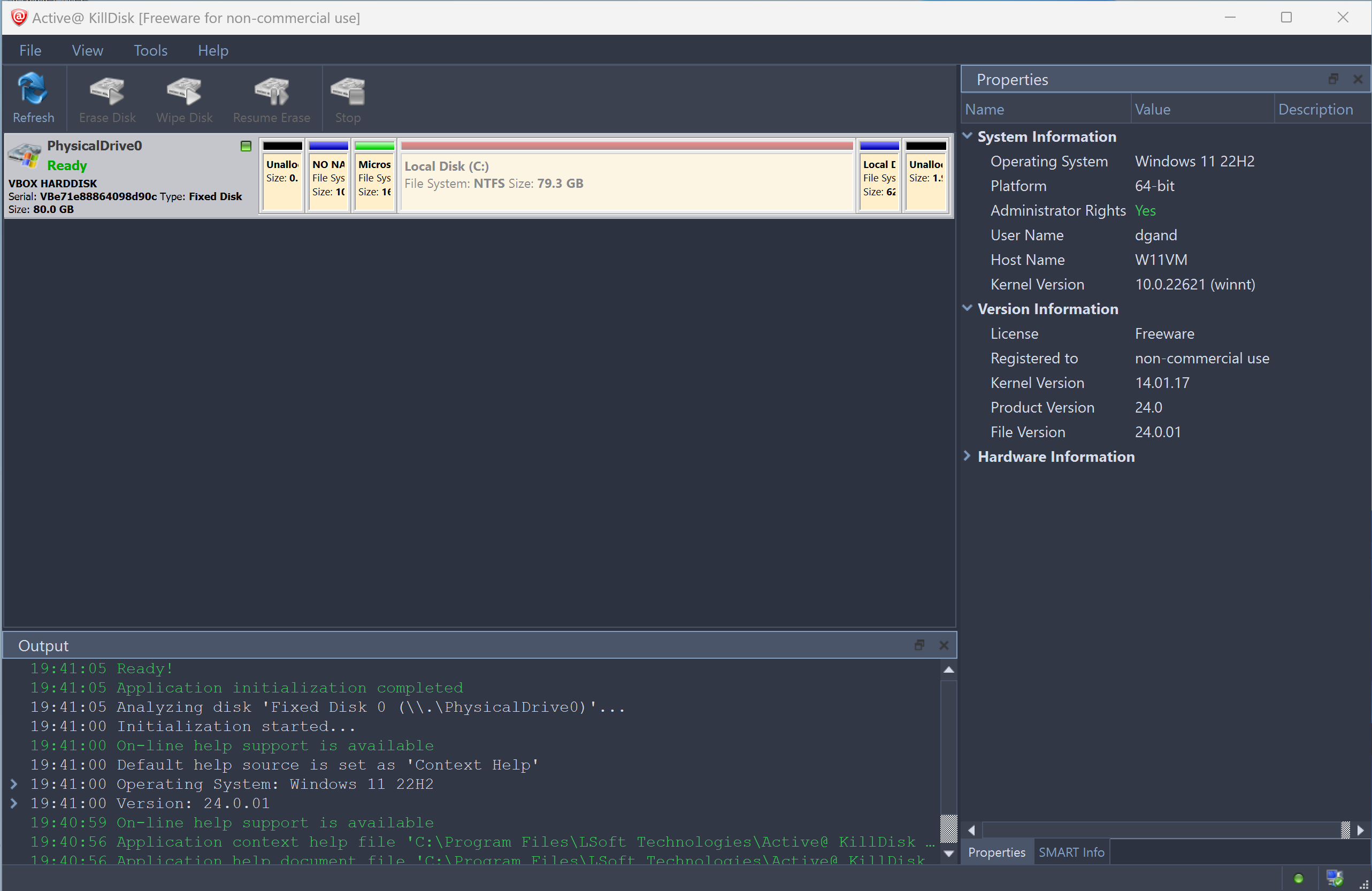This screenshot has width=1372, height=891.
Task: Expand the Operating System log entry
Action: pos(14,784)
